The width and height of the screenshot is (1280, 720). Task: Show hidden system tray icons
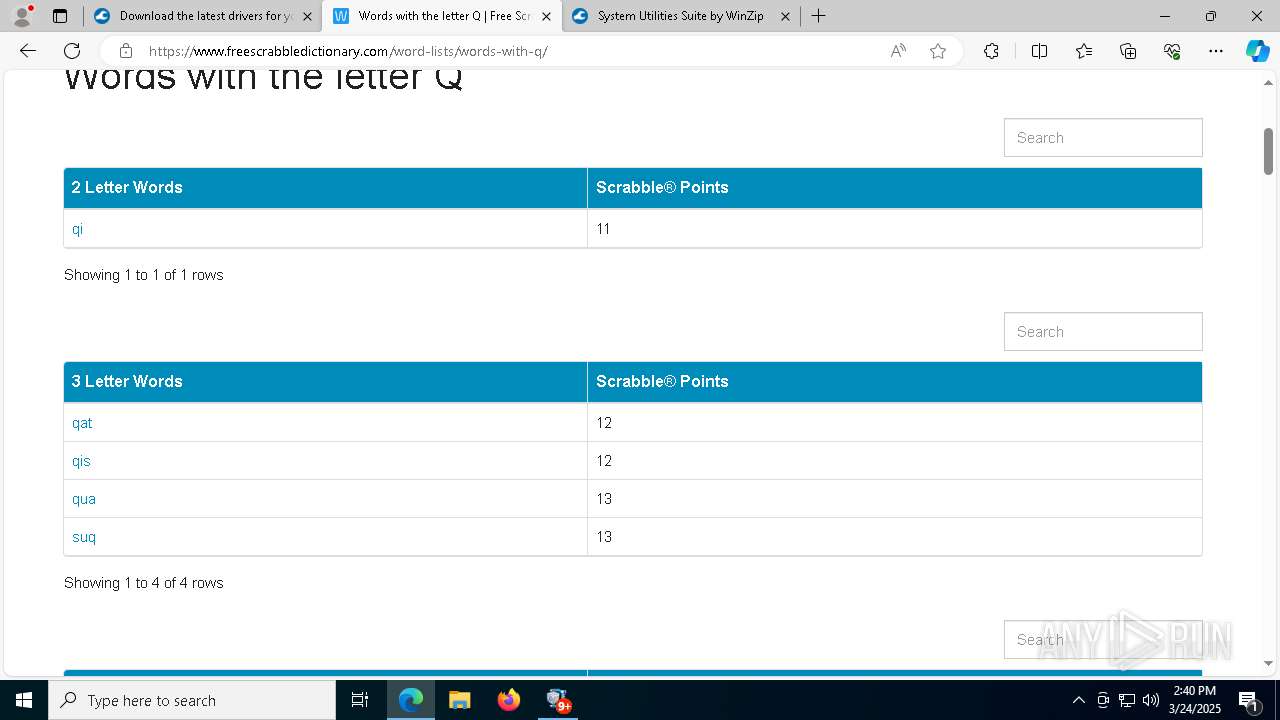pyautogui.click(x=1078, y=700)
